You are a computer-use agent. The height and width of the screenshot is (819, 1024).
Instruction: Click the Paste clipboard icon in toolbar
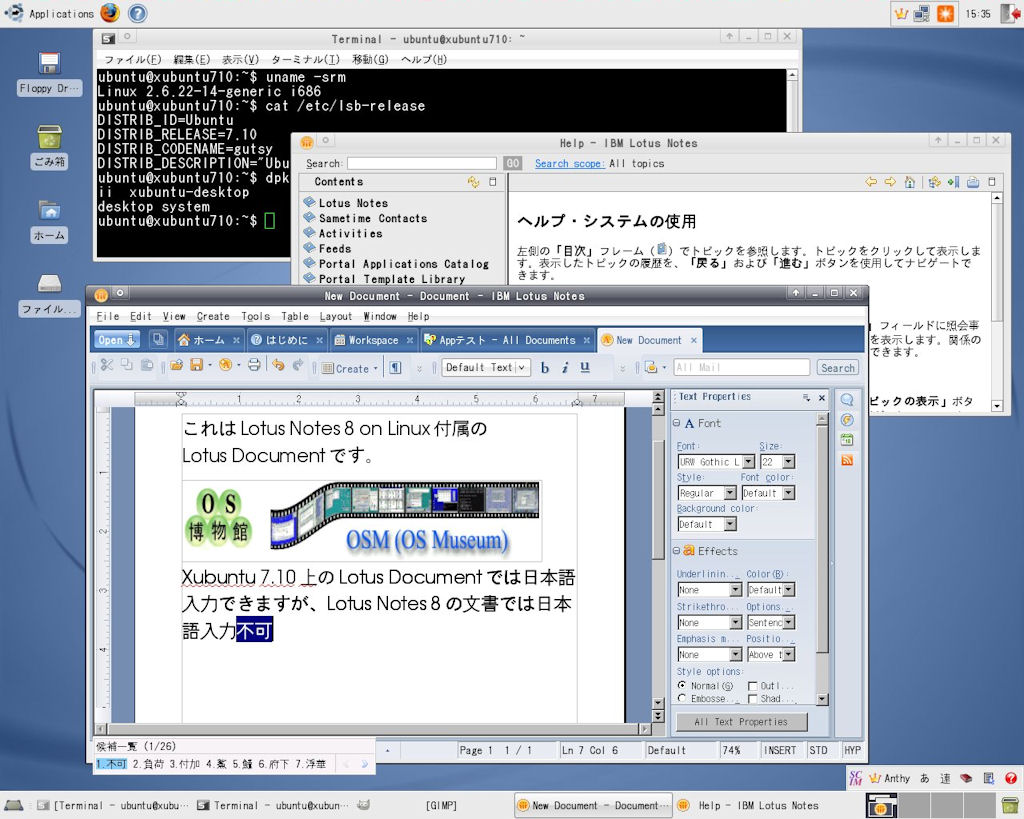coord(147,366)
